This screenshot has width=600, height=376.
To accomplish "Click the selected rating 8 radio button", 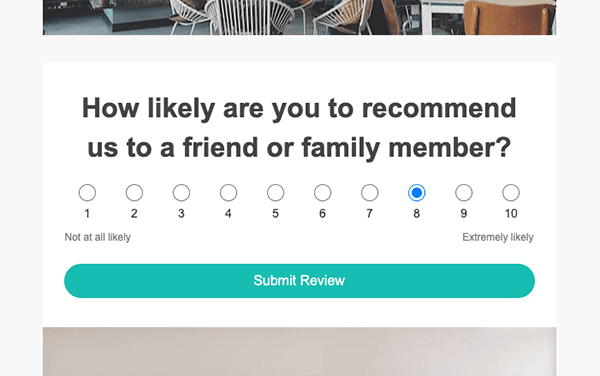I will click(417, 193).
